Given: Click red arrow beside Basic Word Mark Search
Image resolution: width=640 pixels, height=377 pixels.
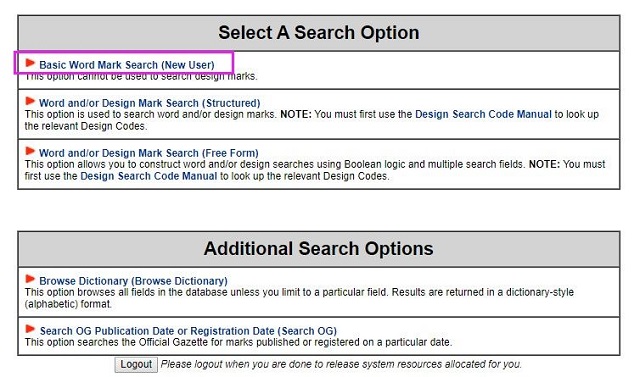Looking at the screenshot, I should coord(30,63).
